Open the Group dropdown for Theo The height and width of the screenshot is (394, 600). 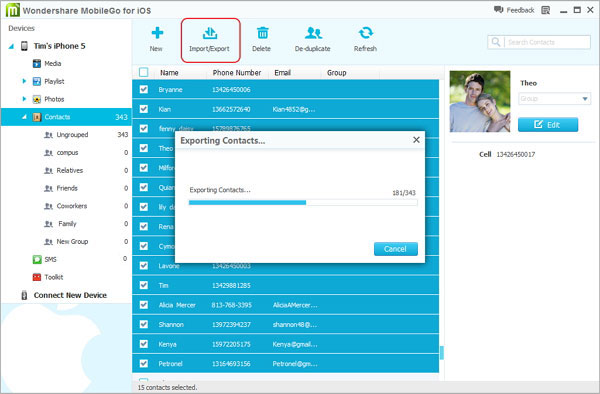pyautogui.click(x=554, y=99)
